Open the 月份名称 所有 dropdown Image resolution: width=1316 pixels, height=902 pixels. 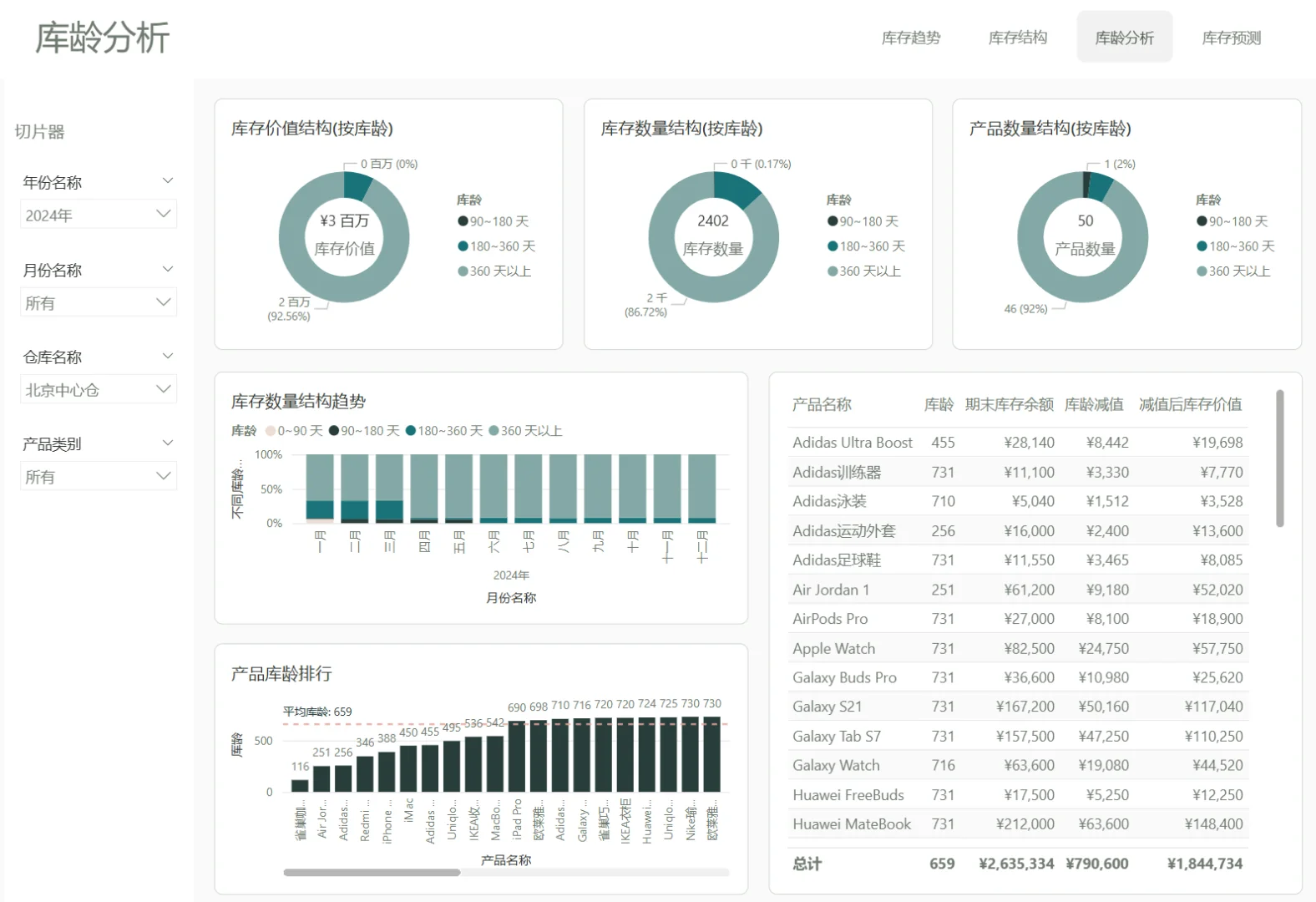(99, 302)
